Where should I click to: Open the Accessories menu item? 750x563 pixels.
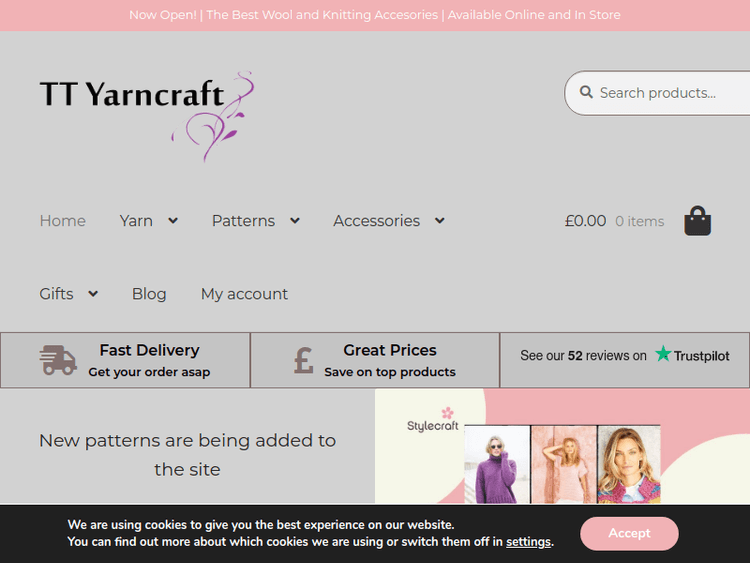click(376, 221)
